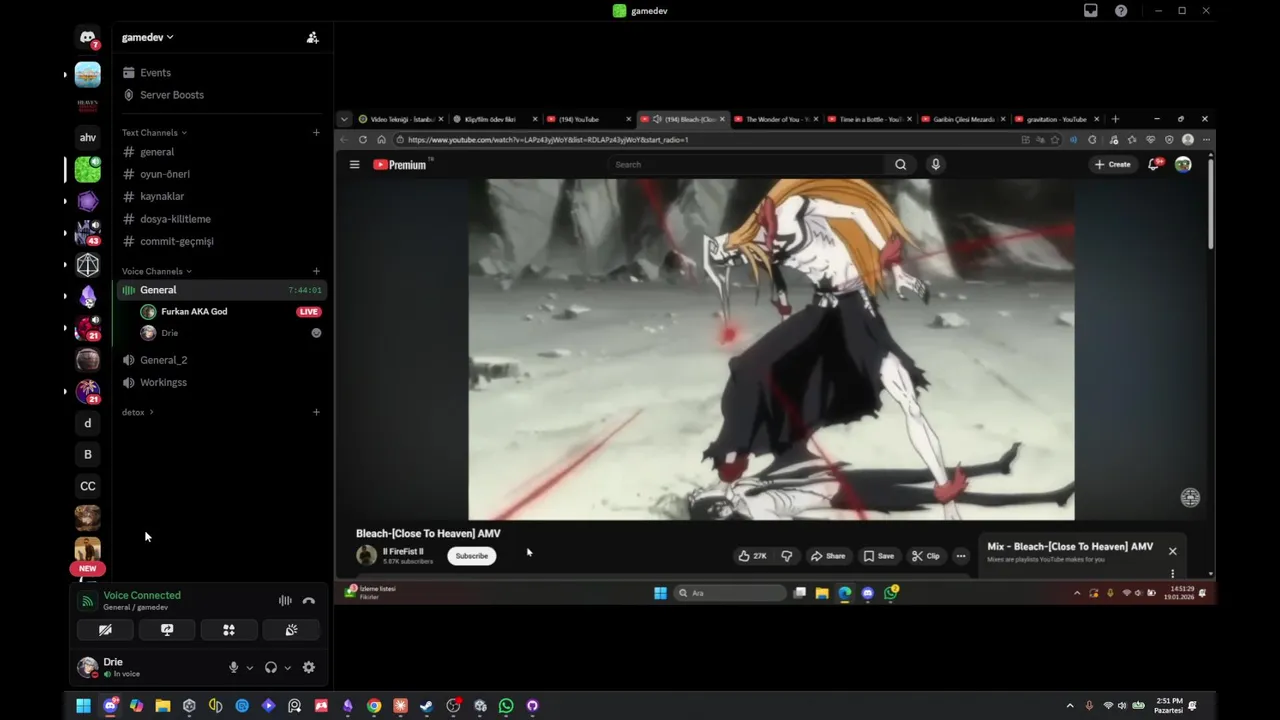1280x720 pixels.
Task: Open microphone input options dropdown
Action: (250, 668)
